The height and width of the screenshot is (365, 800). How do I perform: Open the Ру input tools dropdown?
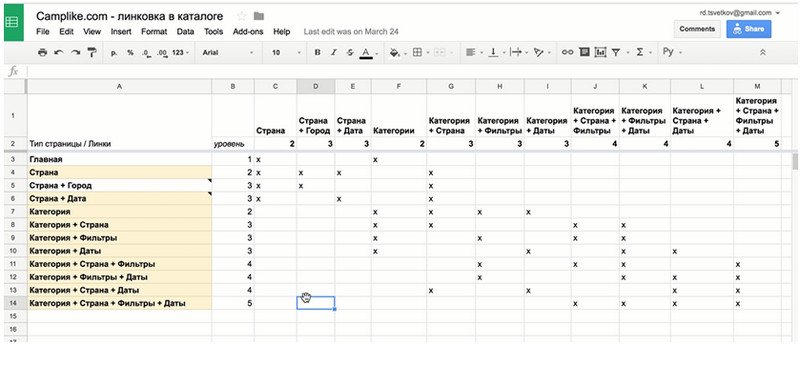672,52
